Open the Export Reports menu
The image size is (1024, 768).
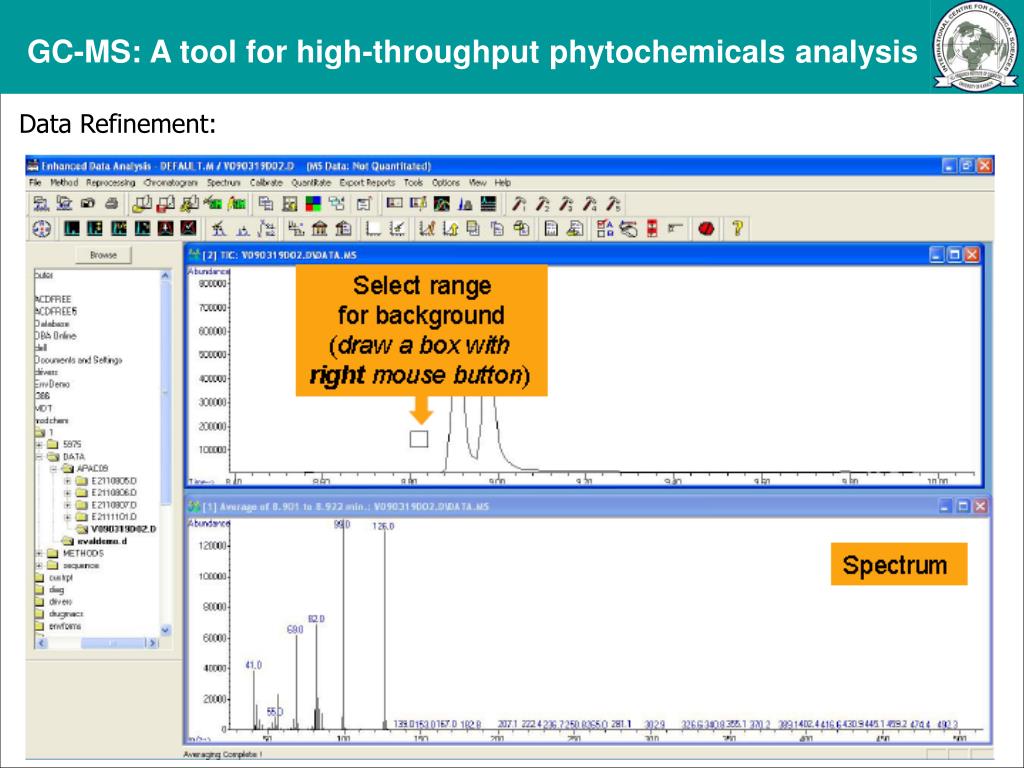367,183
